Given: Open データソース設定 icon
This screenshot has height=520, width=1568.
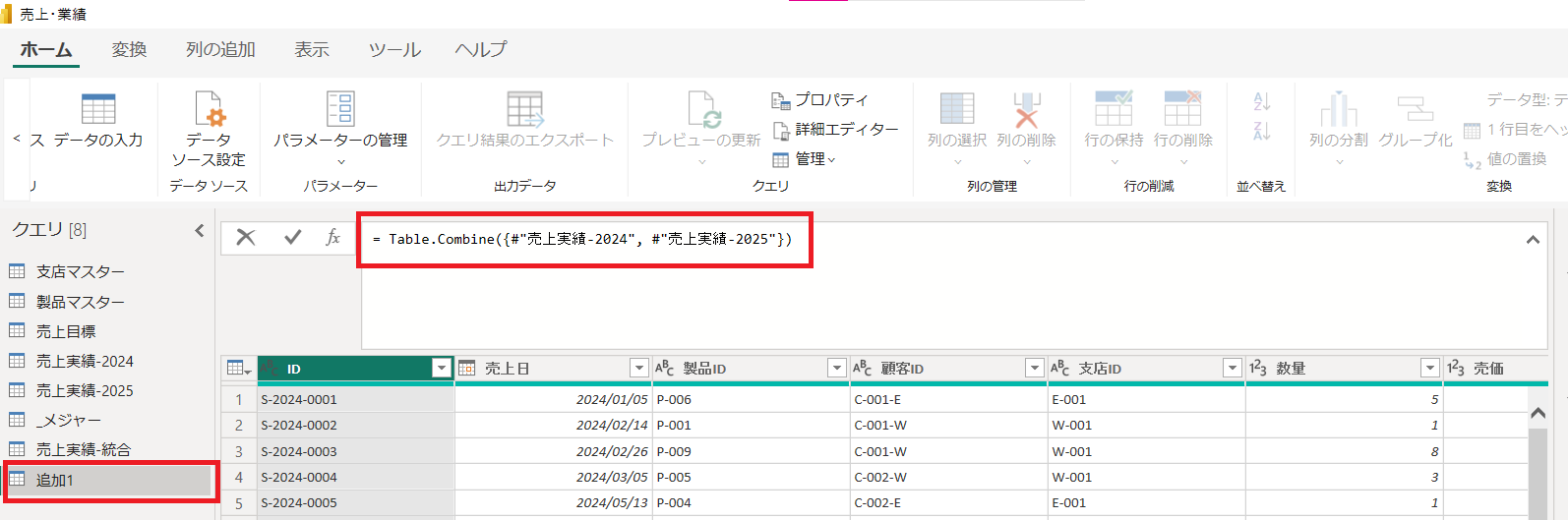Looking at the screenshot, I should tap(210, 108).
